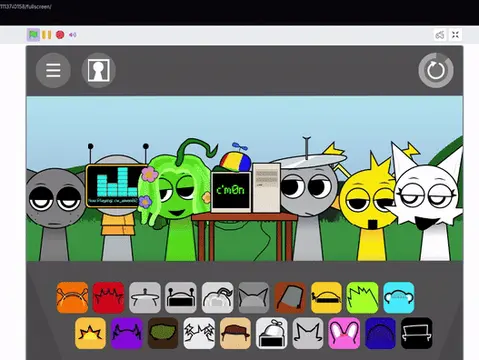Open the keyhole portrait button
The width and height of the screenshot is (479, 360).
[98, 70]
